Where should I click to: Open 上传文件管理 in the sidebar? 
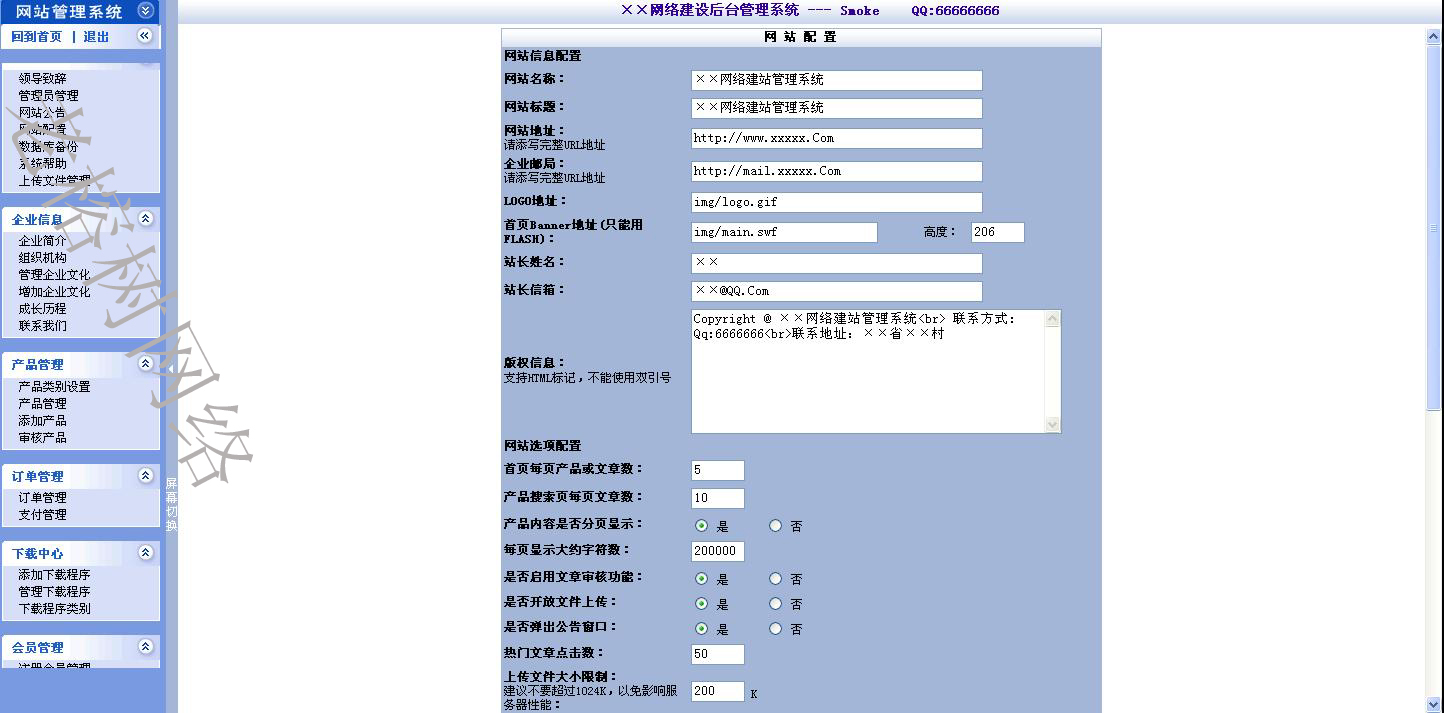54,180
